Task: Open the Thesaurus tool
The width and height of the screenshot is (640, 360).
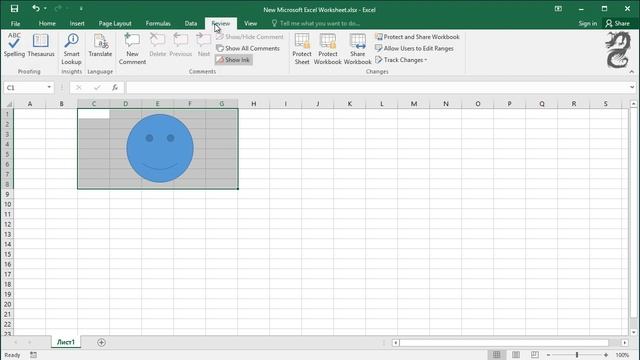Action: [41, 45]
